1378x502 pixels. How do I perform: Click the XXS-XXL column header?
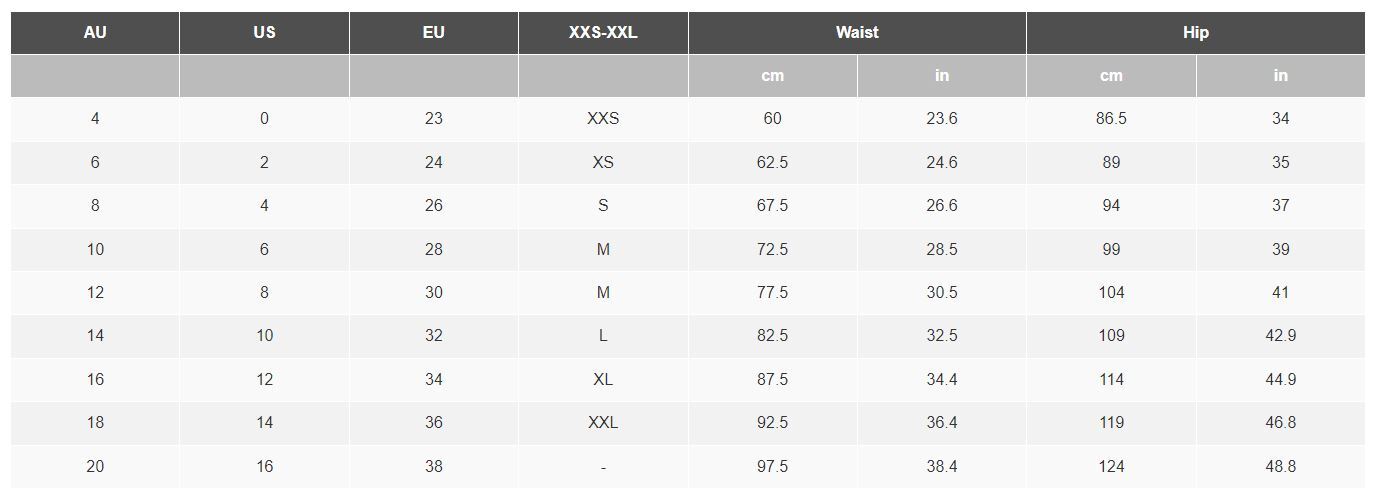(x=603, y=33)
